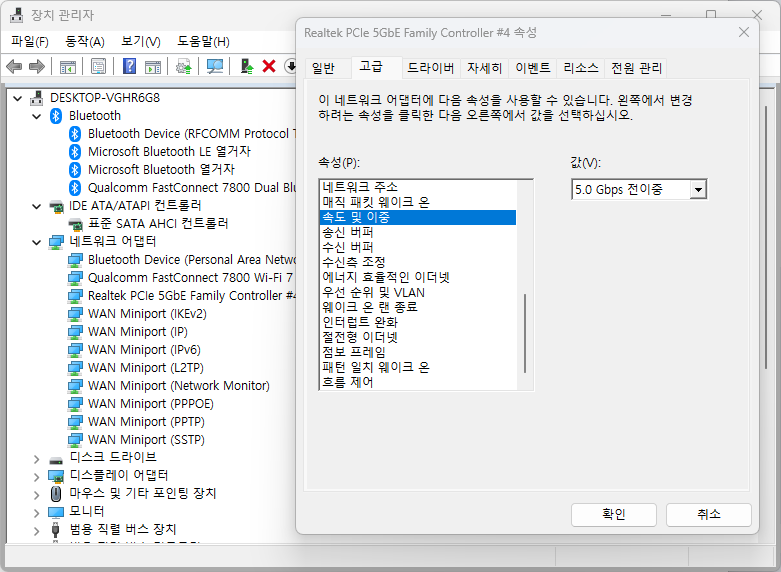Screen dimensions: 781x572
Task: Open the Properties toolbar icon
Action: click(98, 66)
